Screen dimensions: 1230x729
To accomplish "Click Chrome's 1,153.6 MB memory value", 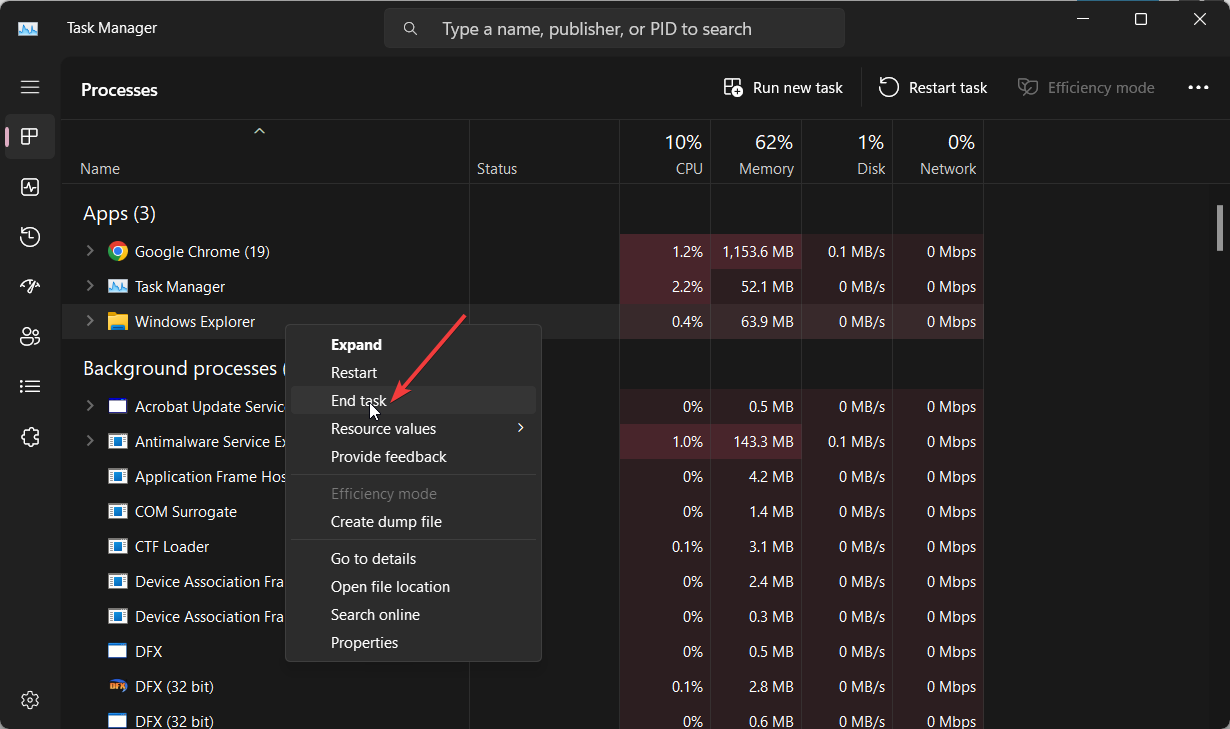I will 758,252.
